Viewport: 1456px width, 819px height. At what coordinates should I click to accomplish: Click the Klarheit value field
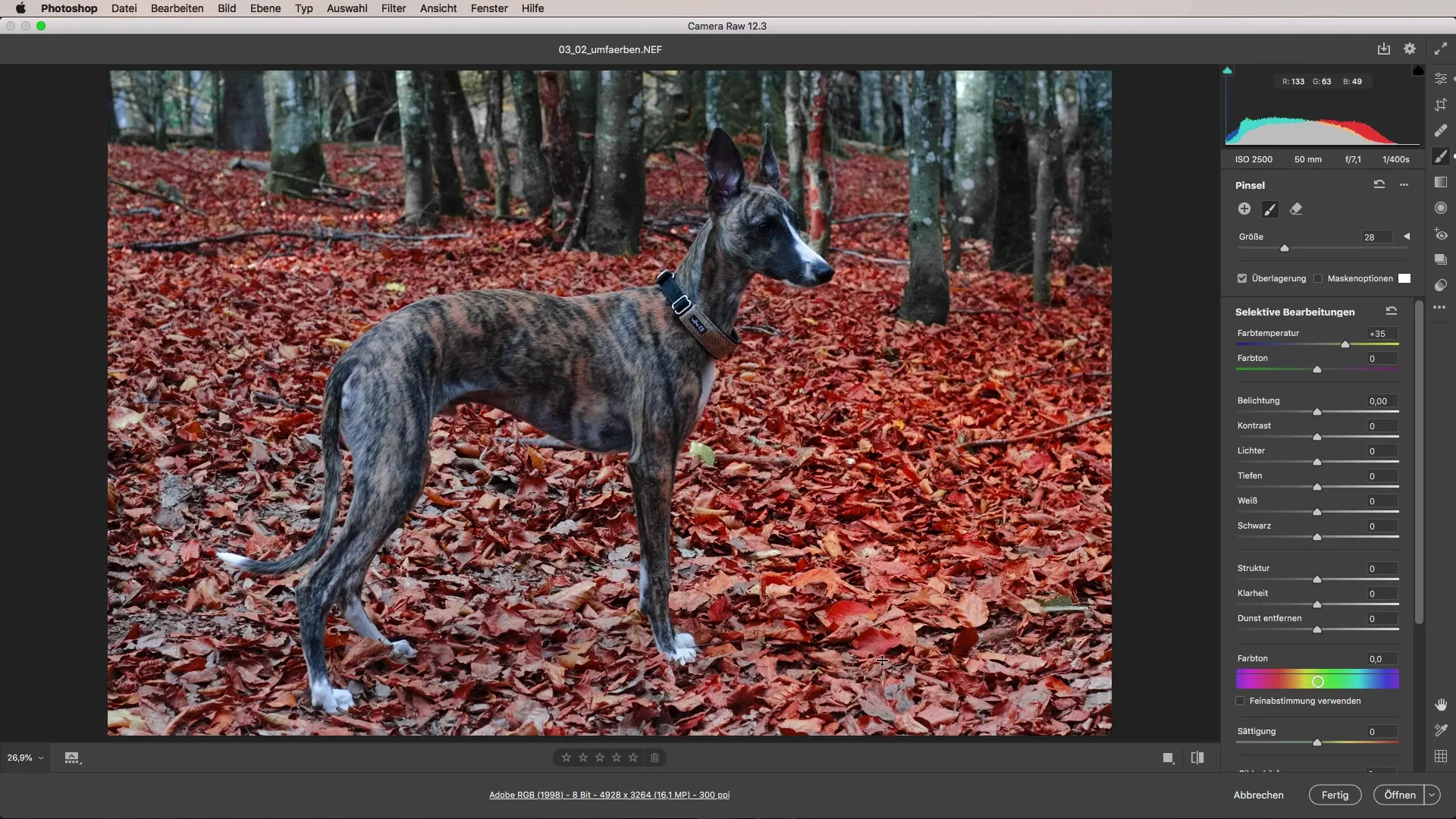(1382, 594)
